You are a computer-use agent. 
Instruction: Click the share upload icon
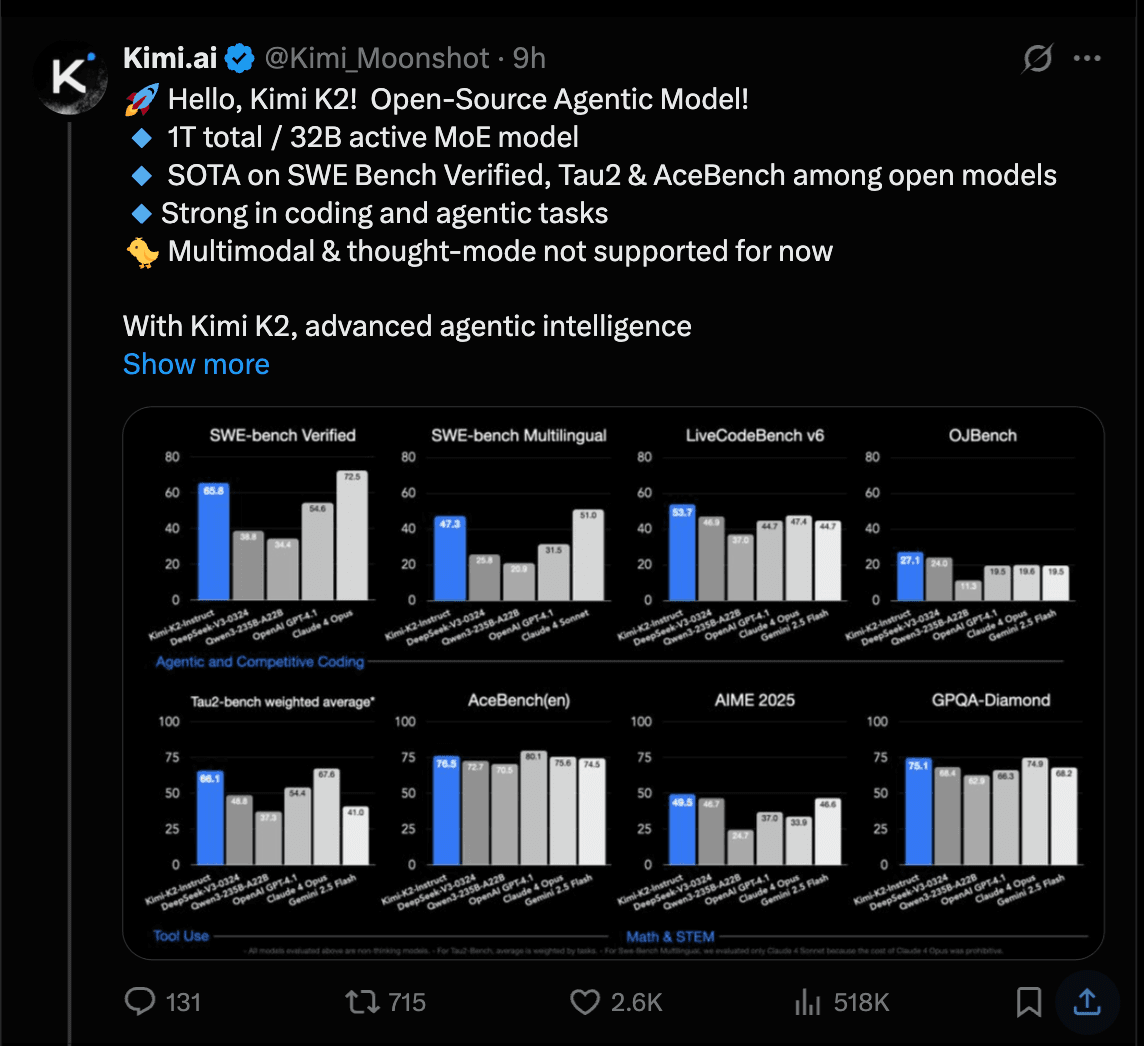(1087, 1002)
